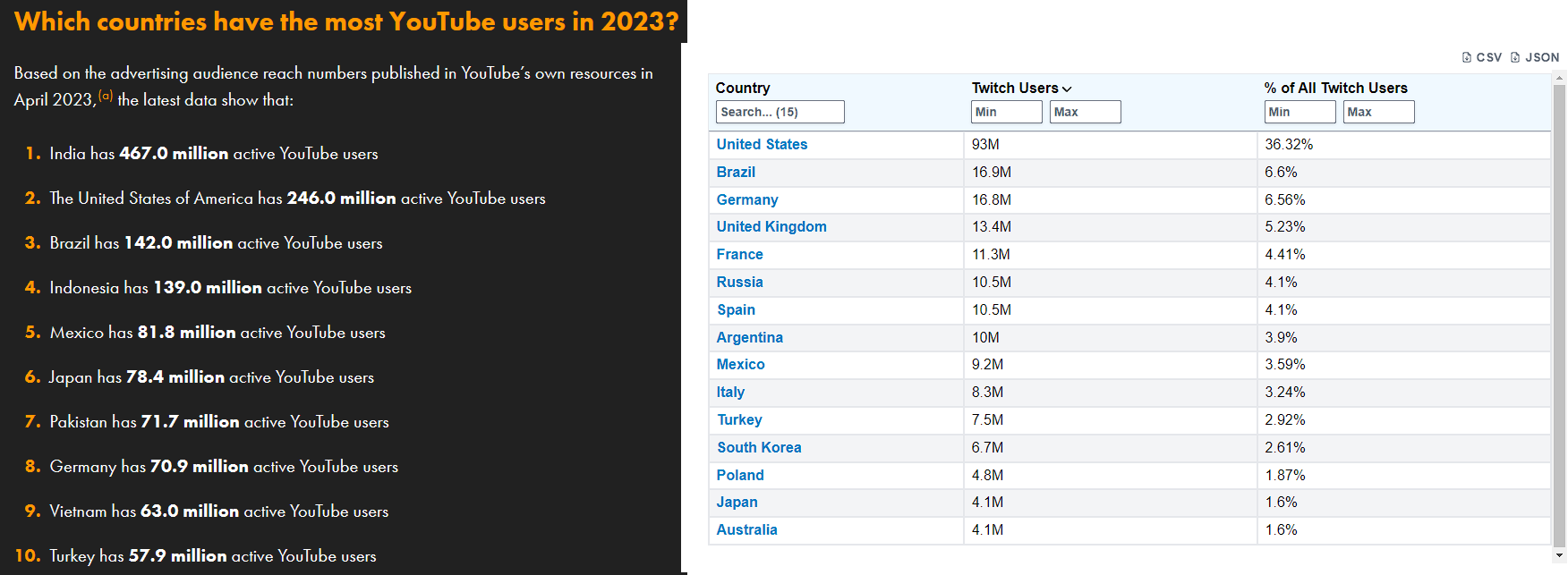This screenshot has width=1568, height=575.
Task: Open the Italy country link
Action: pos(730,393)
